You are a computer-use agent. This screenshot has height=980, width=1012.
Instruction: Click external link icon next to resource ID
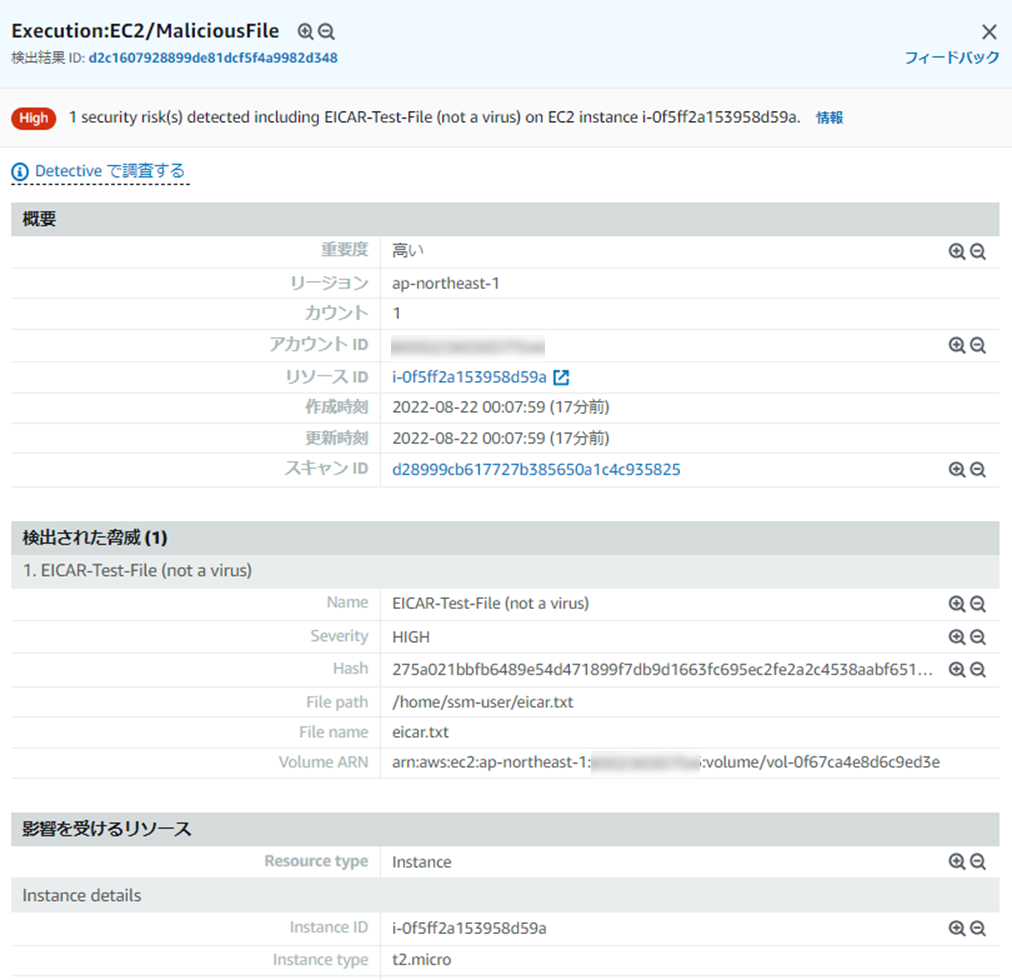pyautogui.click(x=562, y=377)
